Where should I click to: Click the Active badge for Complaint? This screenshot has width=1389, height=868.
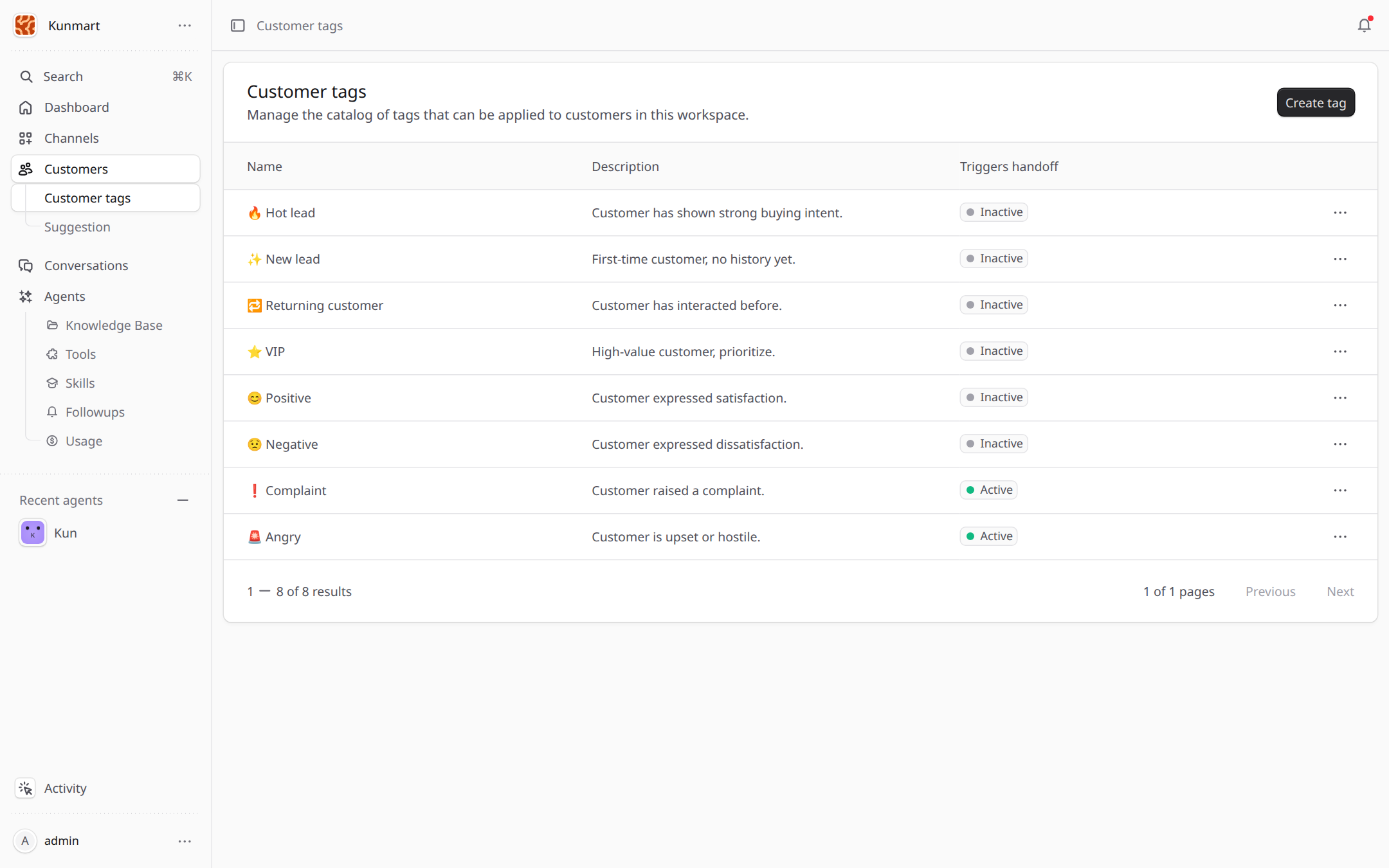(988, 490)
